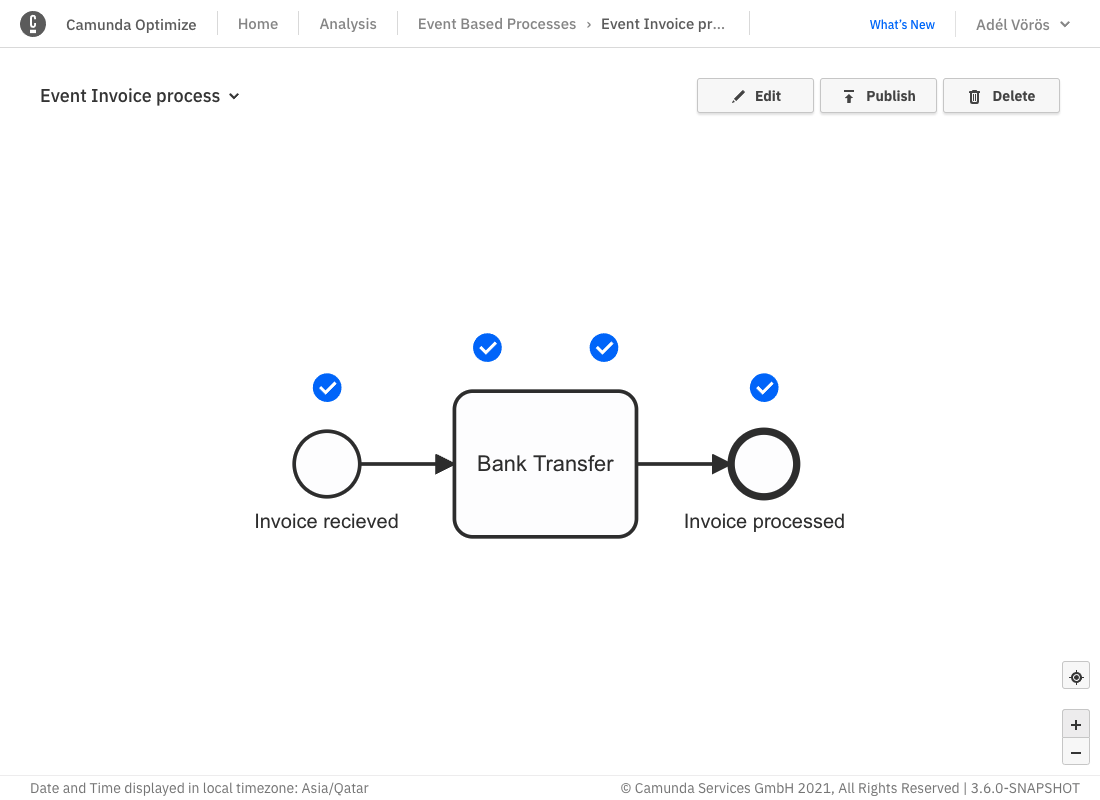Click the zoom in plus icon
The height and width of the screenshot is (800, 1100).
(x=1076, y=724)
